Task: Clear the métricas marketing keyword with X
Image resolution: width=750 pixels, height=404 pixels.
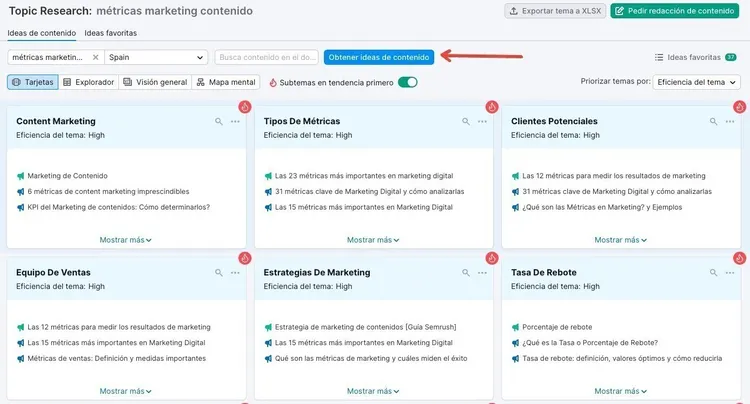Action: point(96,57)
